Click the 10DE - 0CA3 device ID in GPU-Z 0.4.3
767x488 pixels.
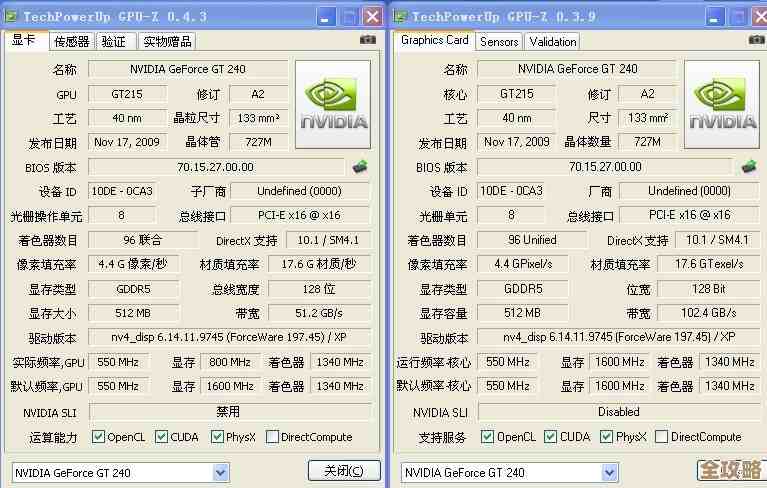coord(122,191)
